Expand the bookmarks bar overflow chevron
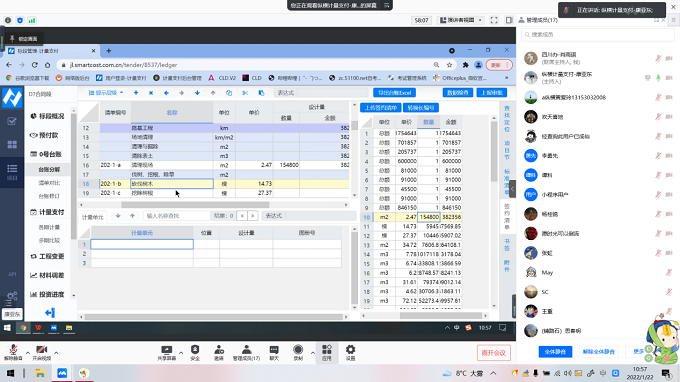Image resolution: width=680 pixels, height=382 pixels. 506,78
